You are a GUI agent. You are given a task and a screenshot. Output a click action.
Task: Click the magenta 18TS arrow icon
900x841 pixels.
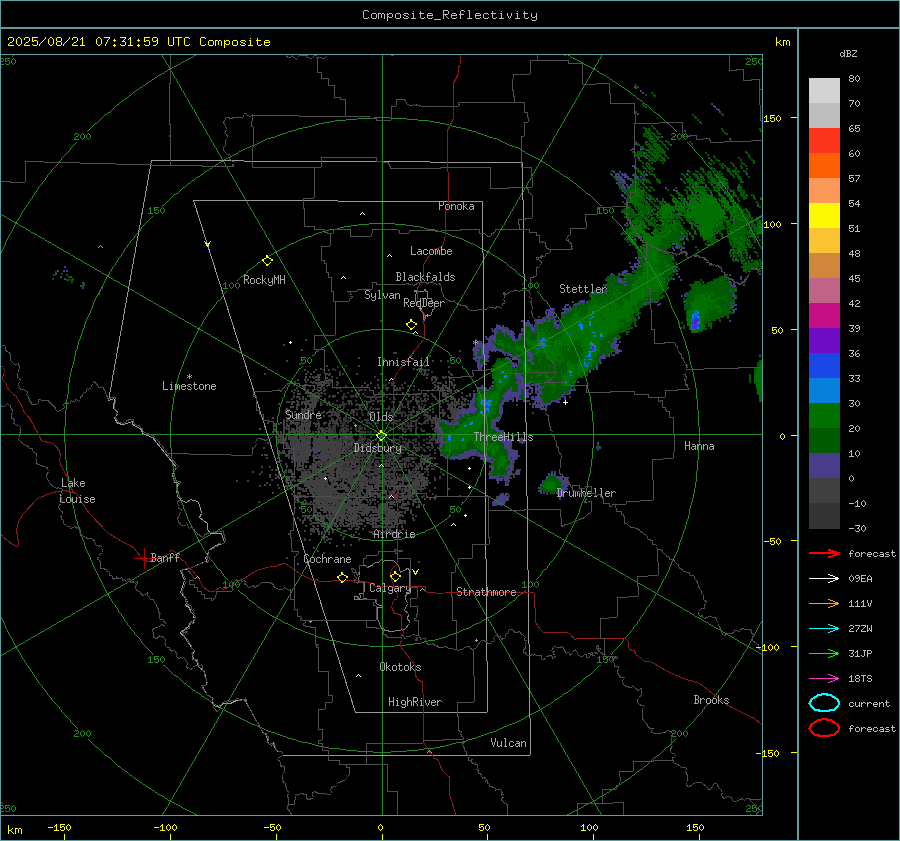824,679
